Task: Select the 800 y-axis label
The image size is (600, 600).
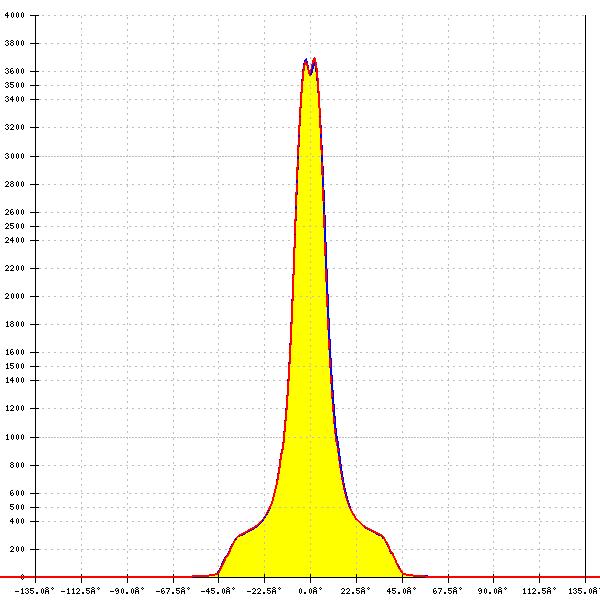Action: (17, 465)
